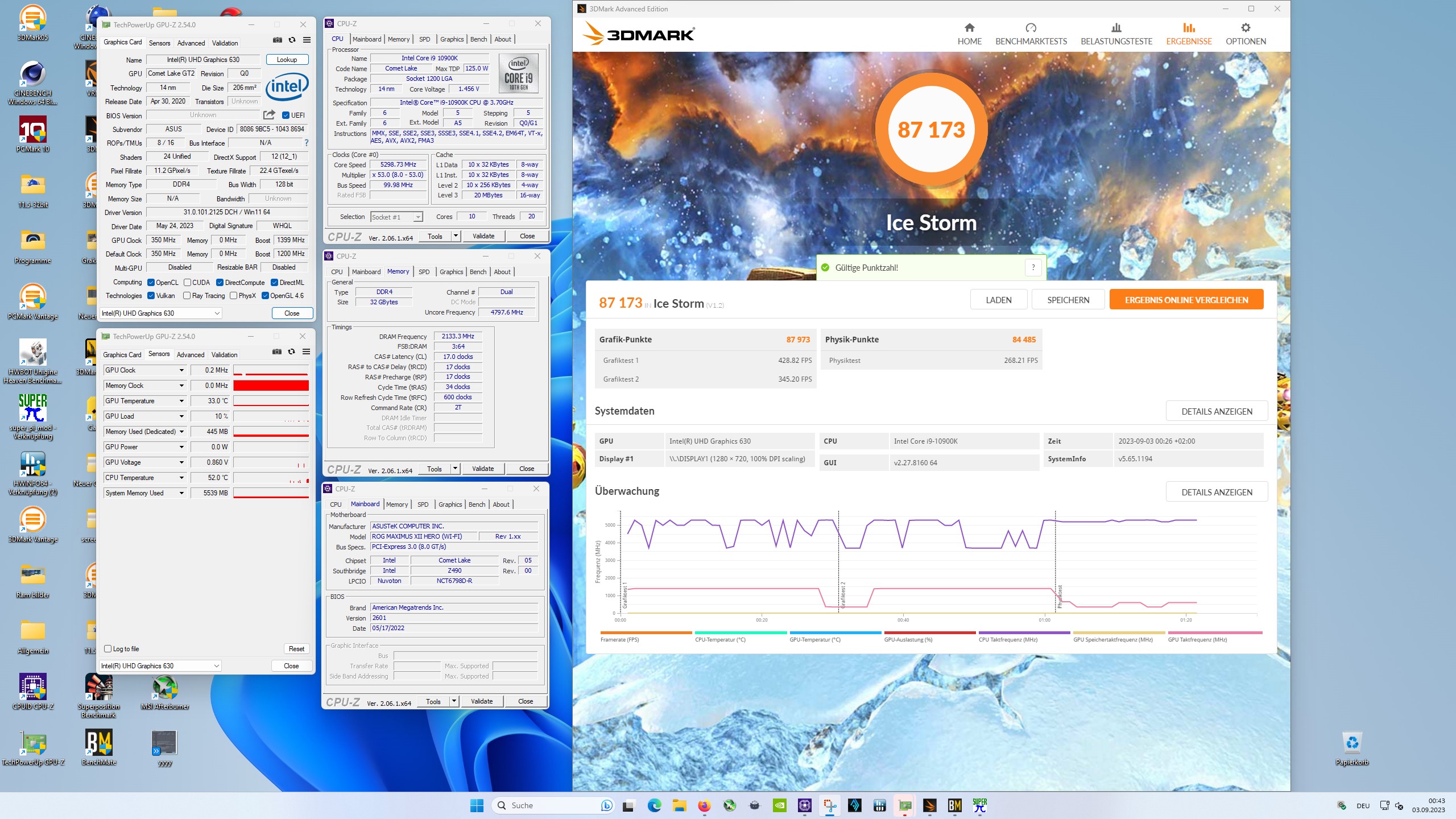Open Mainboard tab in top CPU-Z window
This screenshot has height=819, width=1456.
(x=367, y=39)
